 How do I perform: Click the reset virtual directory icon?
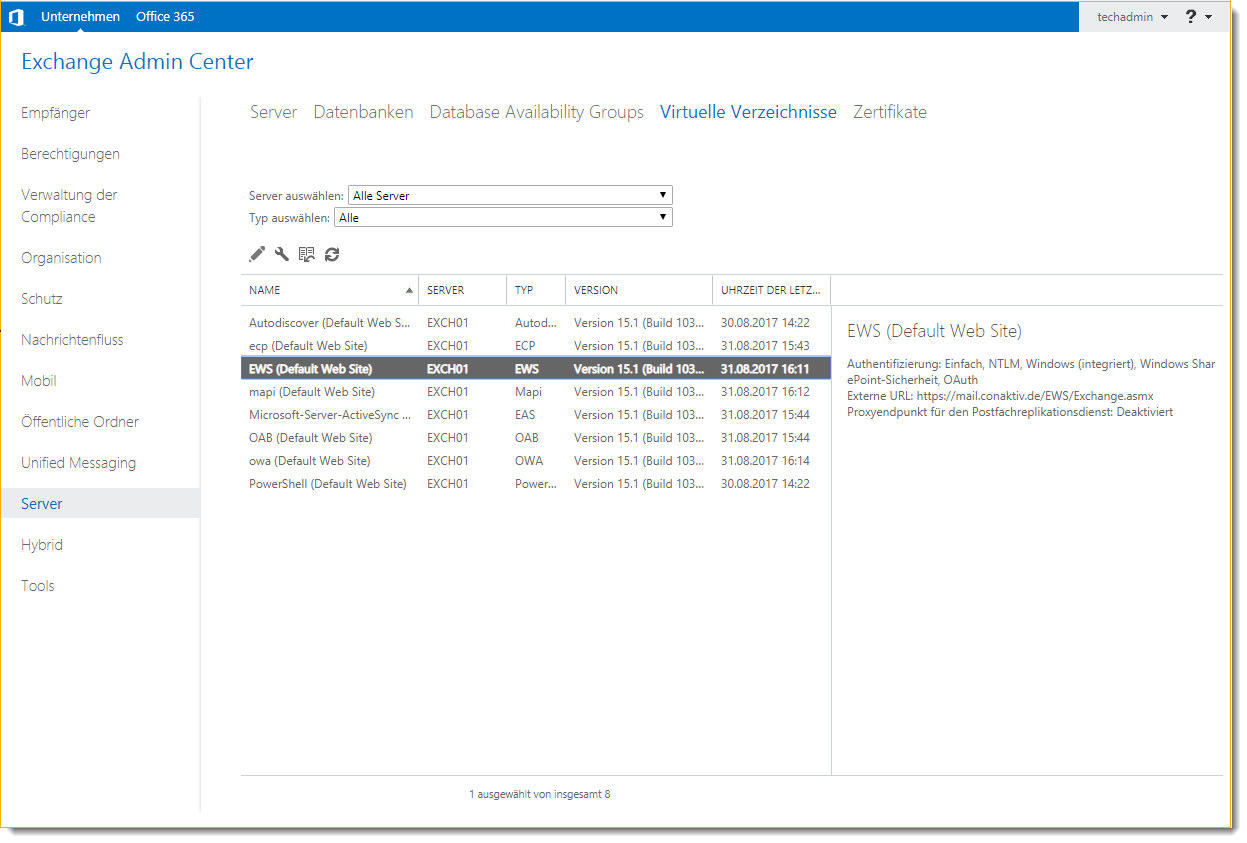[307, 254]
